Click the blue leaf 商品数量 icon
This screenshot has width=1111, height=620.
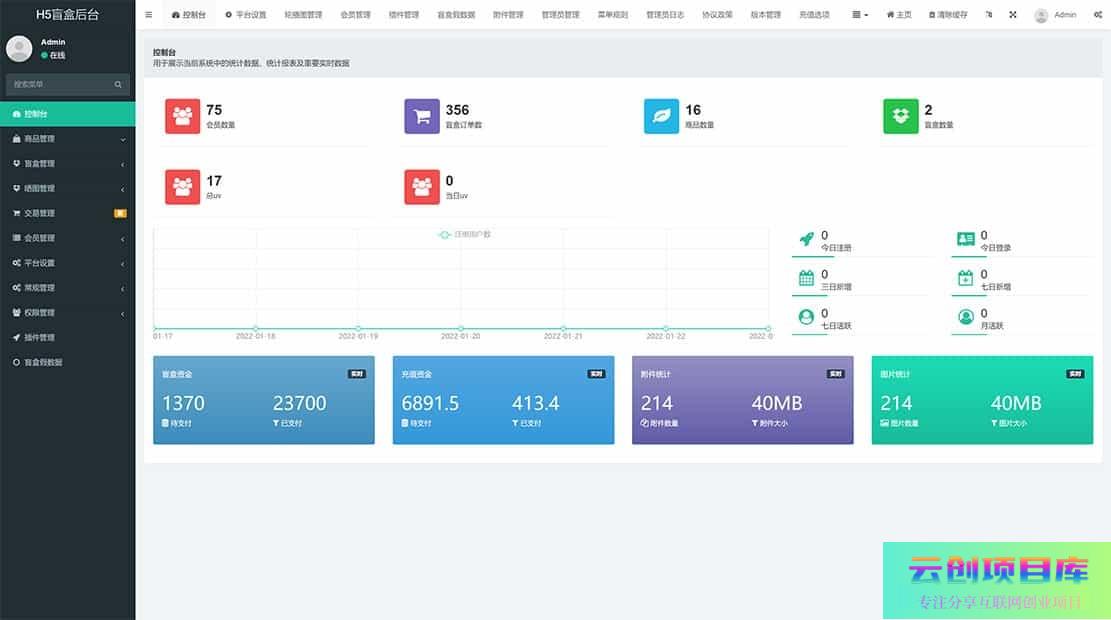[x=661, y=116]
